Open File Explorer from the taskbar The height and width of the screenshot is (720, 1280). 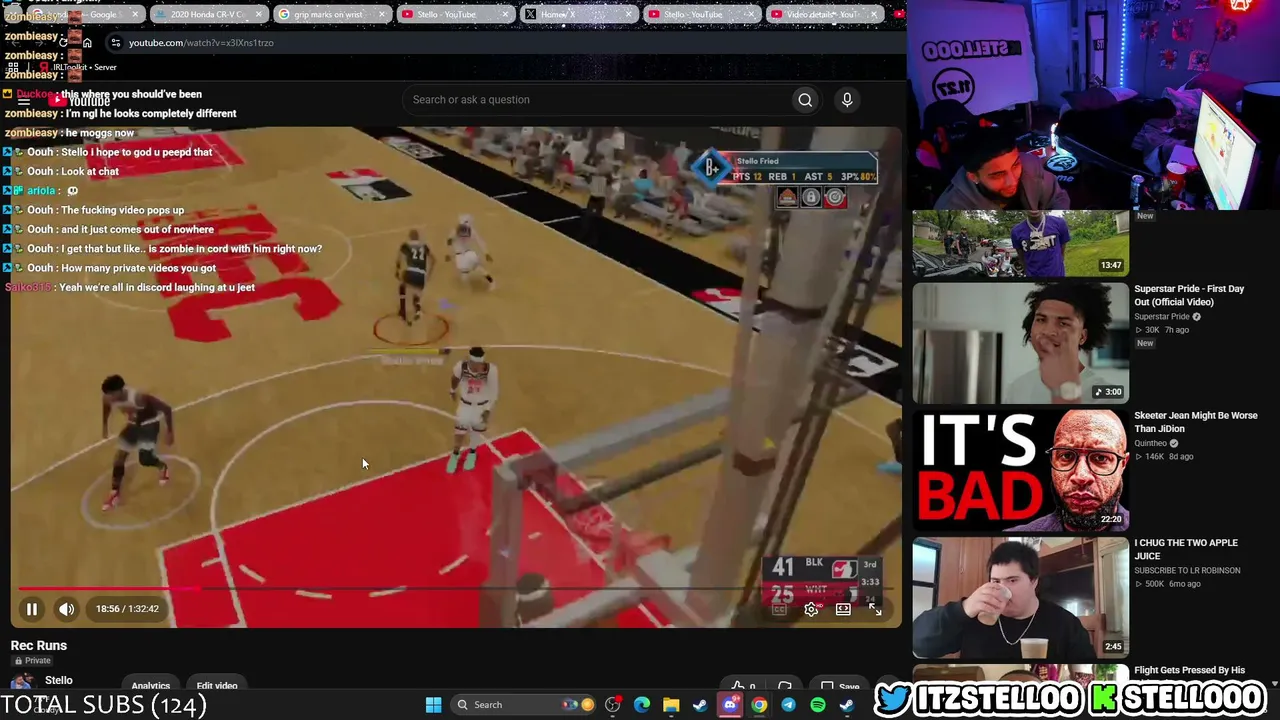pyautogui.click(x=671, y=705)
